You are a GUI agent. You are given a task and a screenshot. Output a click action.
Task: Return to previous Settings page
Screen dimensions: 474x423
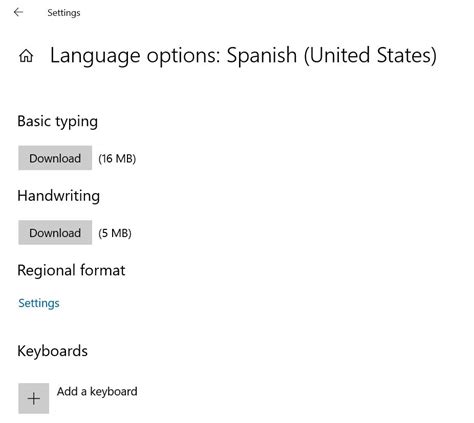pyautogui.click(x=18, y=12)
